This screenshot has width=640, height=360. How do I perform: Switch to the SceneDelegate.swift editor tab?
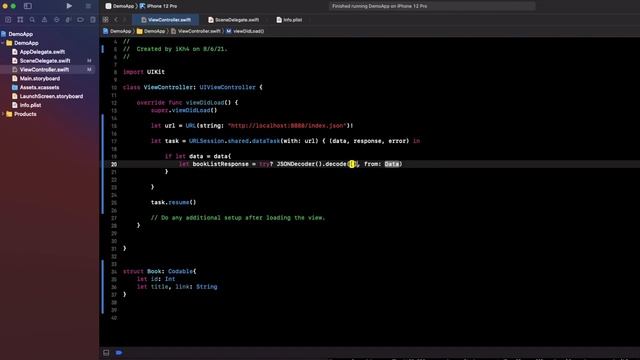tap(233, 20)
